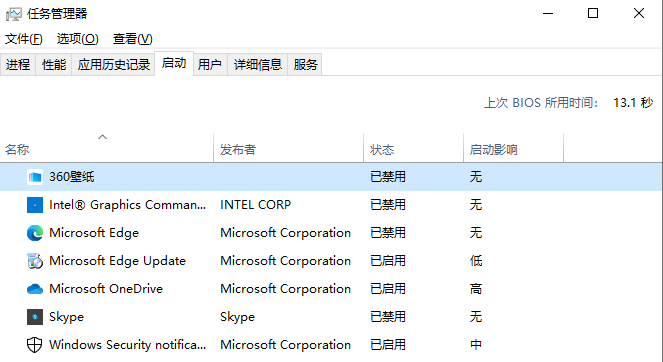This screenshot has width=663, height=362.
Task: Click the Intel Graphics Command icon
Action: click(x=35, y=205)
